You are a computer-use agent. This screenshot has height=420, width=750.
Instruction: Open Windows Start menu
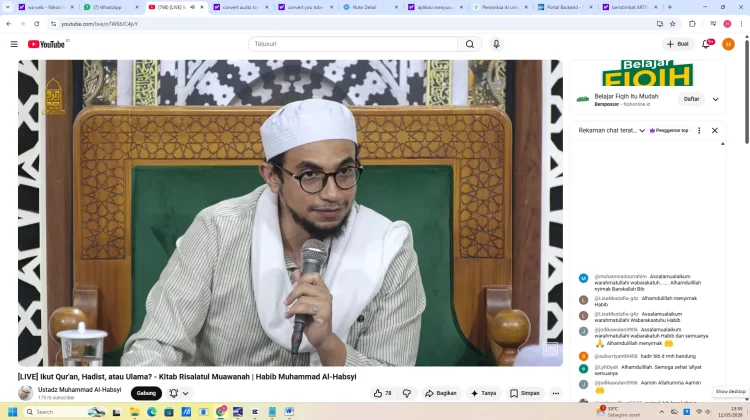pyautogui.click(x=12, y=411)
